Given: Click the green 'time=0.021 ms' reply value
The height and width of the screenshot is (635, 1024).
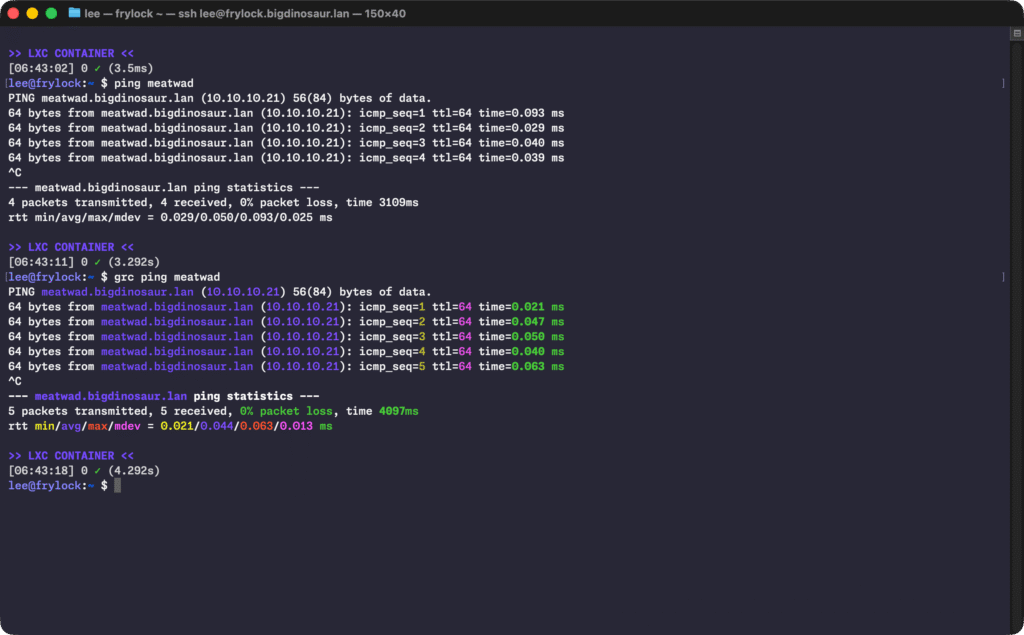Looking at the screenshot, I should pos(521,307).
